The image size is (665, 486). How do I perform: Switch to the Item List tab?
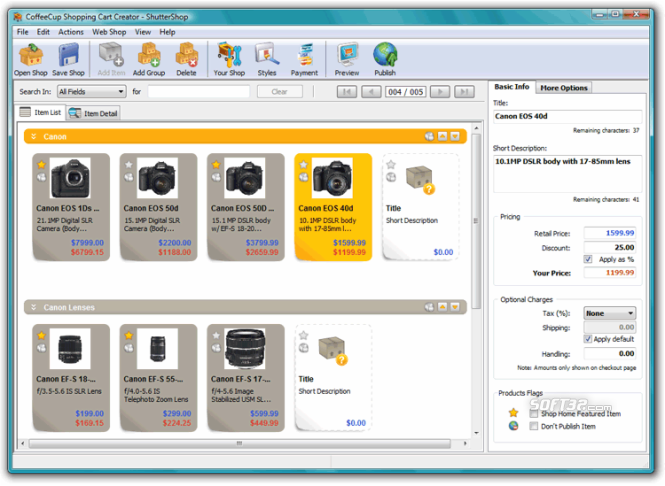click(x=40, y=112)
